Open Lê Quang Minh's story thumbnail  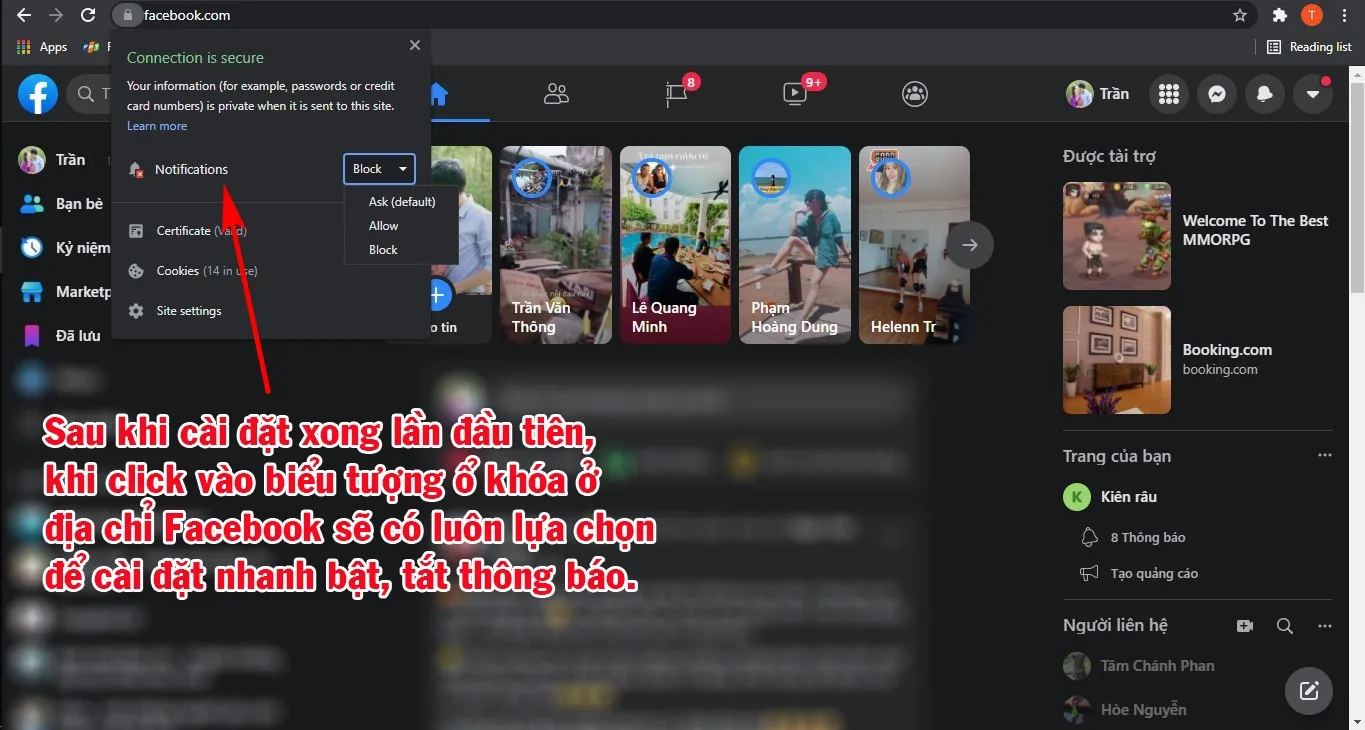pos(675,245)
